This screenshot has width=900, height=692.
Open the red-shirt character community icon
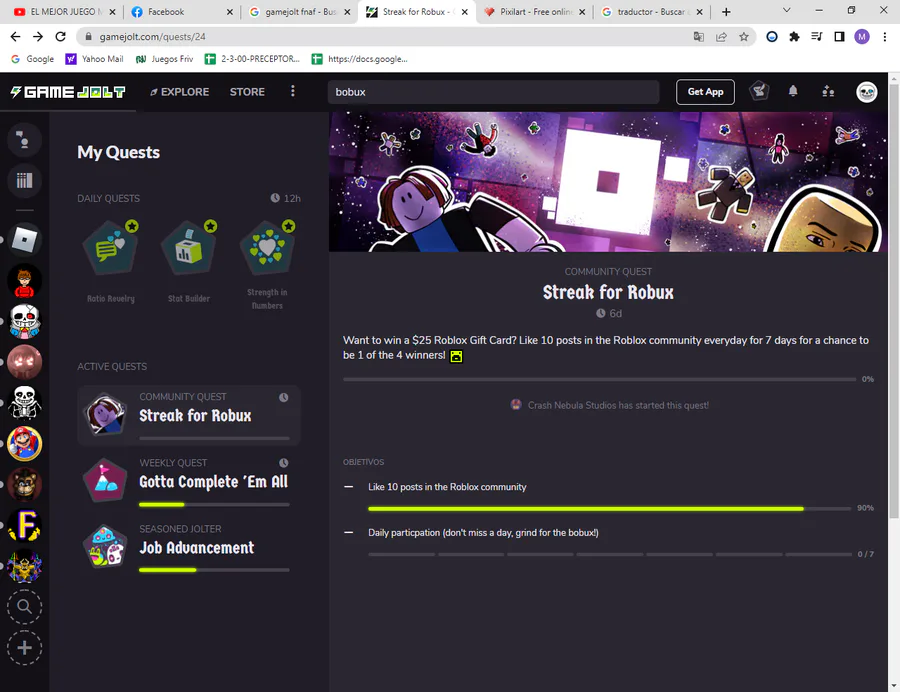pyautogui.click(x=24, y=281)
